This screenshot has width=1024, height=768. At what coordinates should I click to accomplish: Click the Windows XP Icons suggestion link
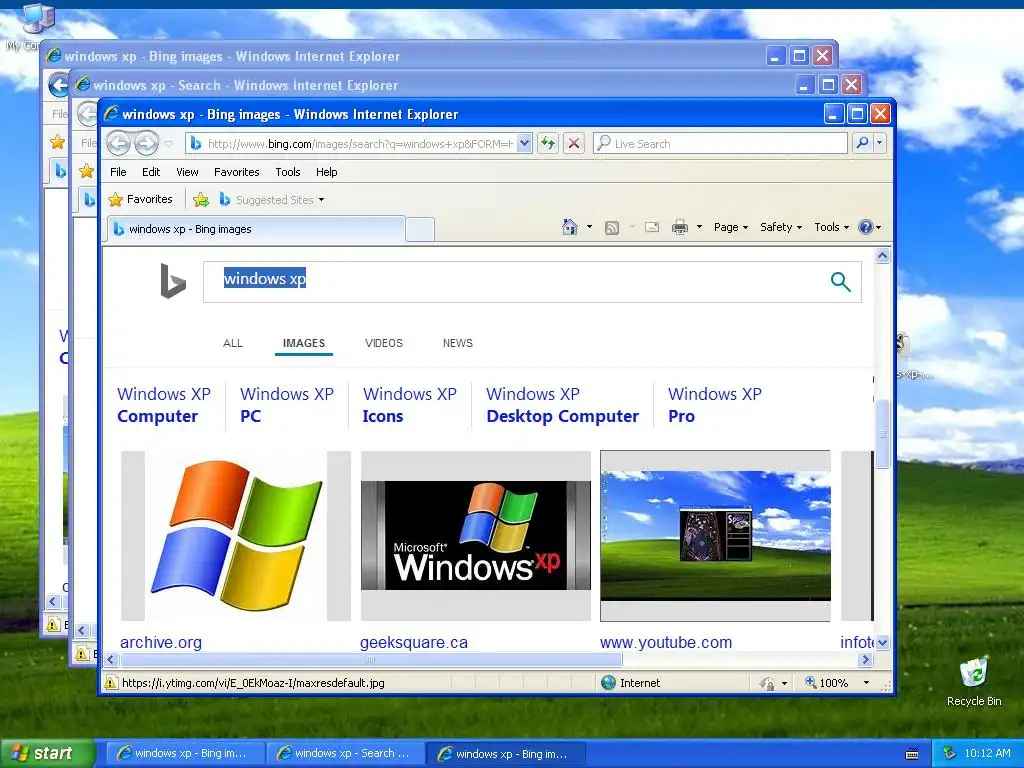409,405
